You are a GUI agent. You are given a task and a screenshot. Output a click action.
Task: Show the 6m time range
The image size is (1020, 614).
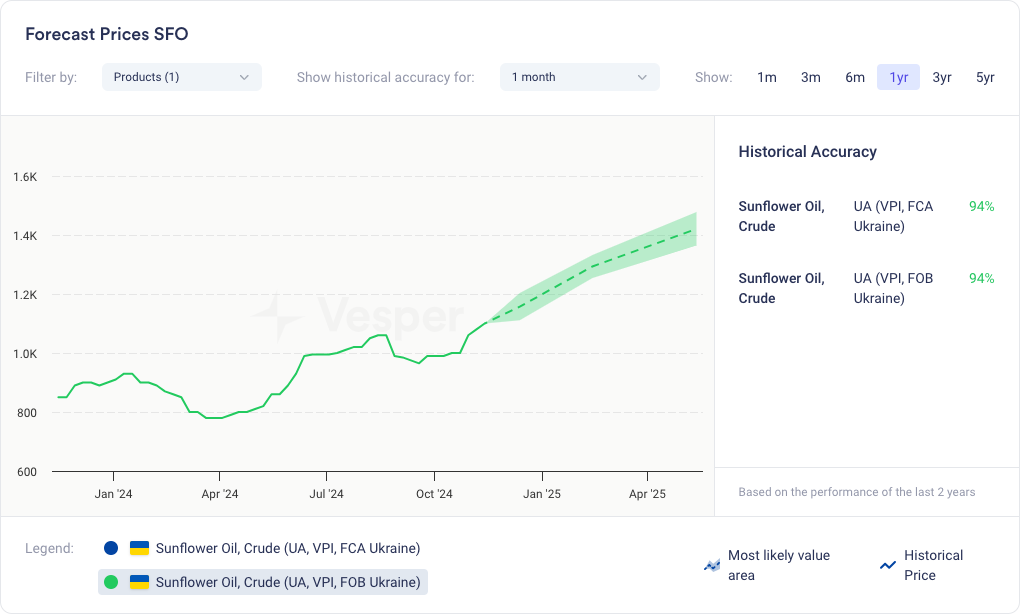pos(855,77)
